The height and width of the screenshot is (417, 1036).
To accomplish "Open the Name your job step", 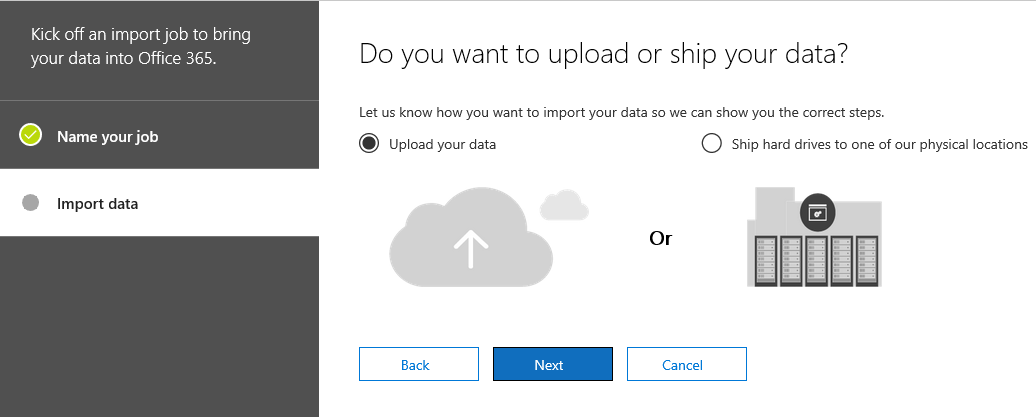I will click(159, 135).
